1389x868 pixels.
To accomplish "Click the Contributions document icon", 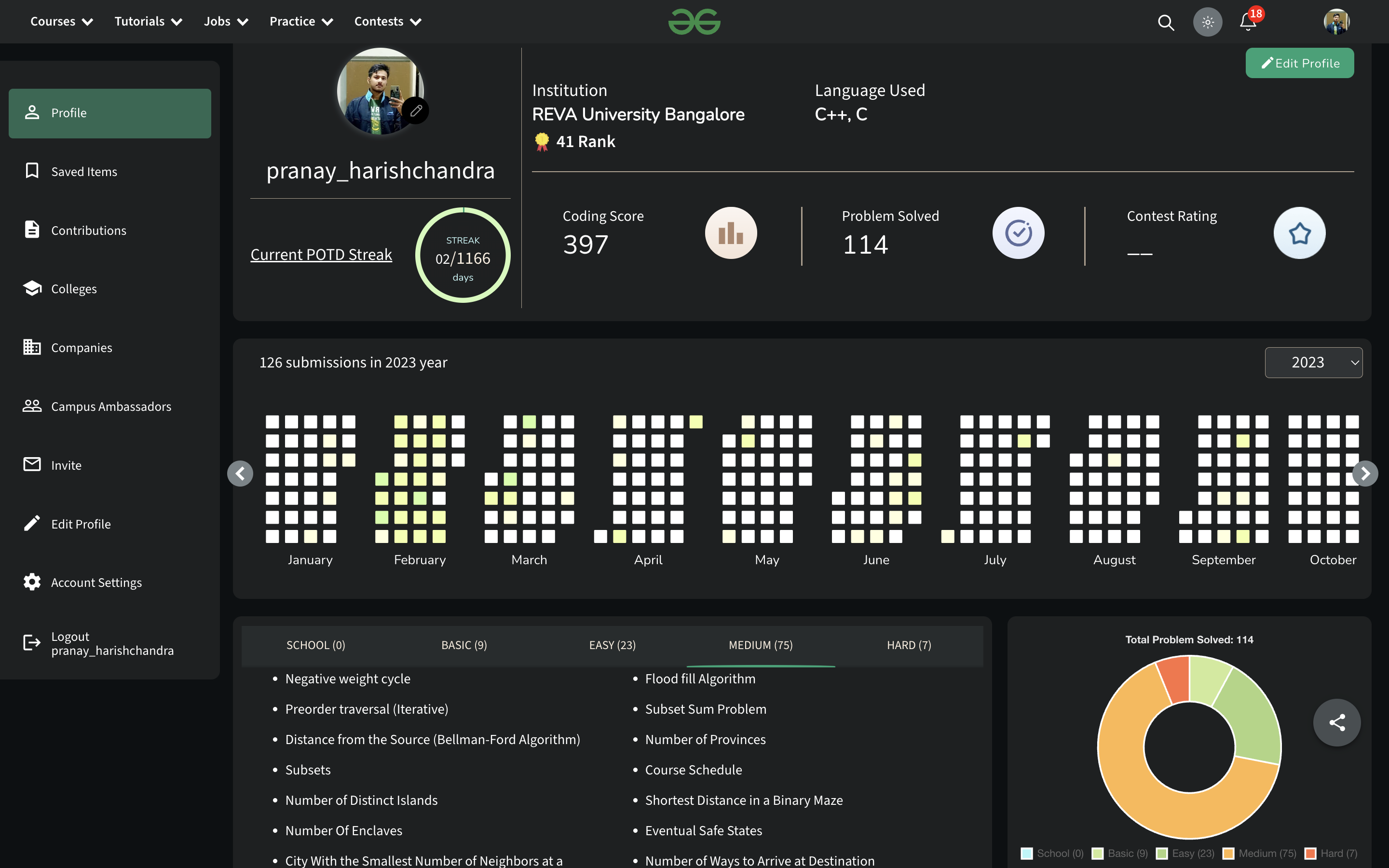I will [32, 229].
